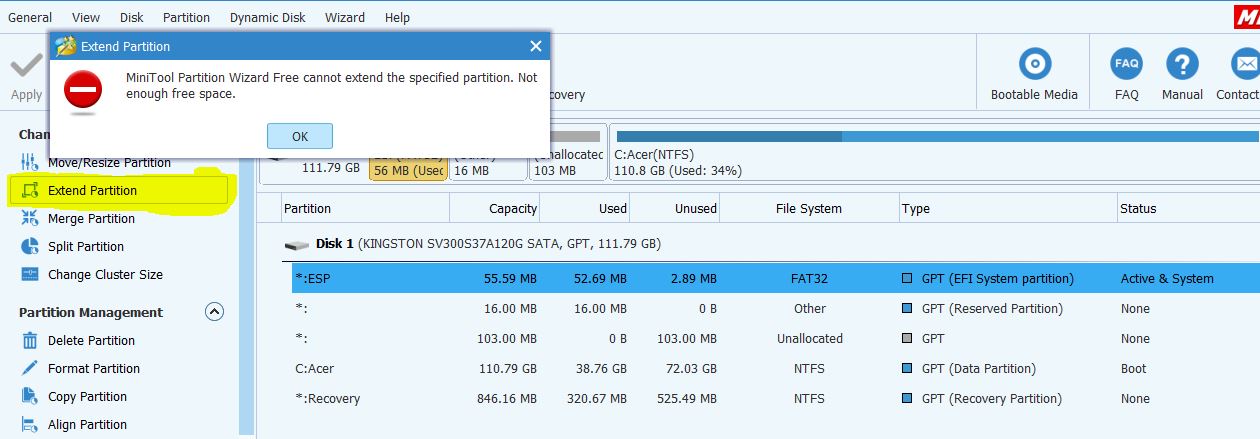This screenshot has height=439, width=1260.
Task: Click the Change Cluster Size icon
Action: tap(29, 274)
